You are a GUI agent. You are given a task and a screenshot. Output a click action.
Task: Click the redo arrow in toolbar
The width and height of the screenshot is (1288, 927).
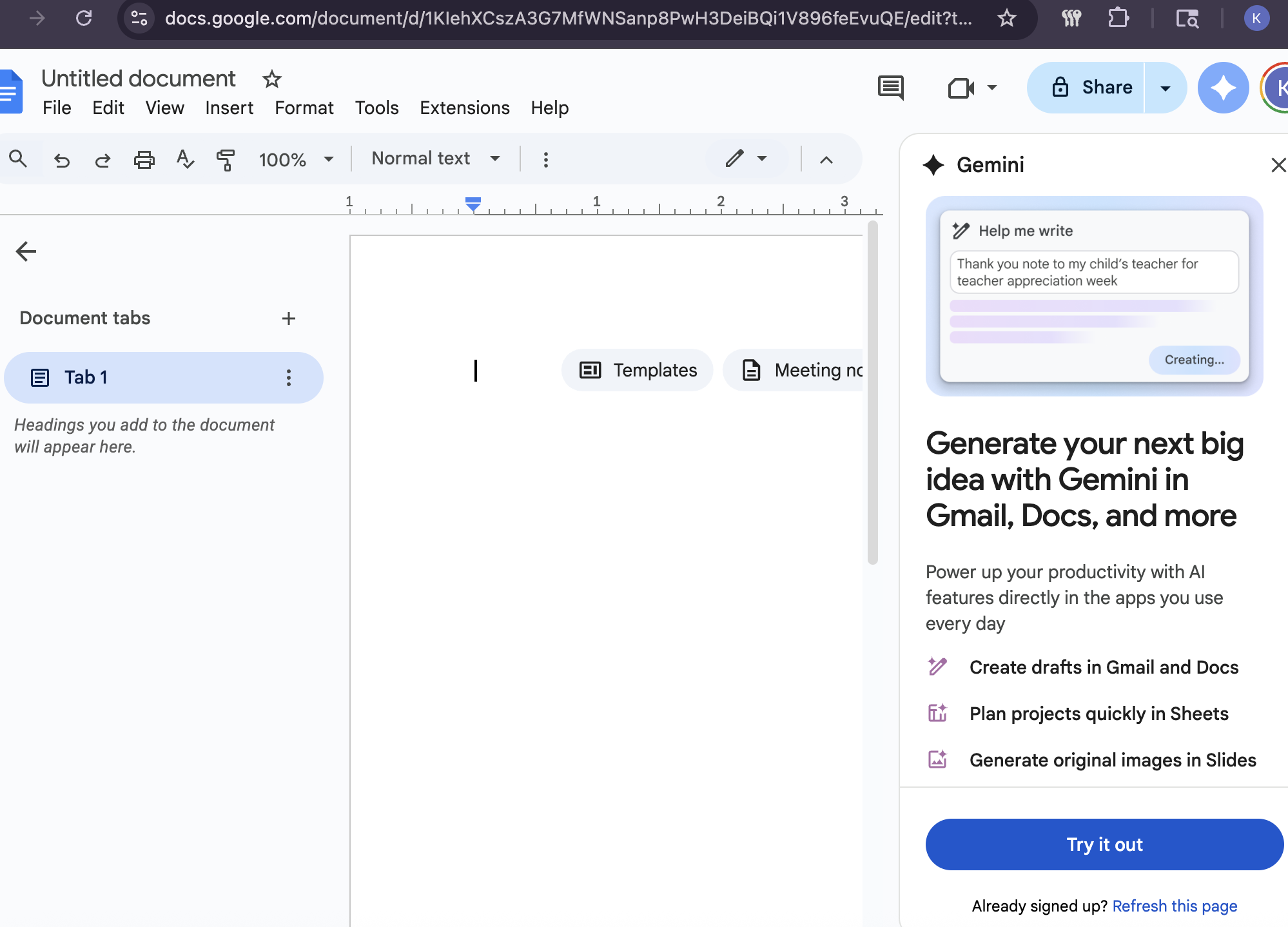click(x=102, y=160)
